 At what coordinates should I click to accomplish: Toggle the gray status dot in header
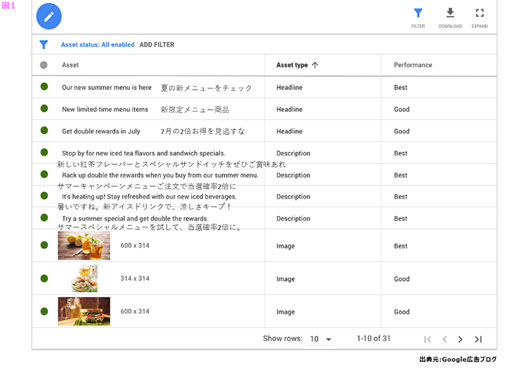click(x=44, y=65)
